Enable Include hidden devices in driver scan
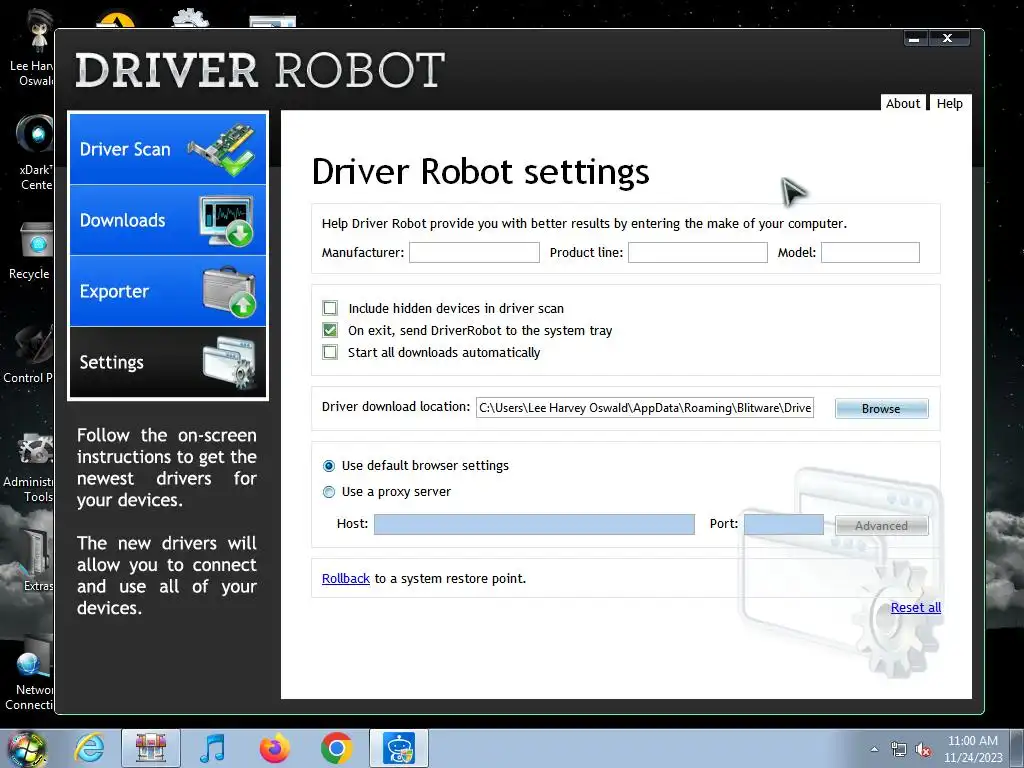Screen dimensions: 1024x768 pyautogui.click(x=330, y=308)
